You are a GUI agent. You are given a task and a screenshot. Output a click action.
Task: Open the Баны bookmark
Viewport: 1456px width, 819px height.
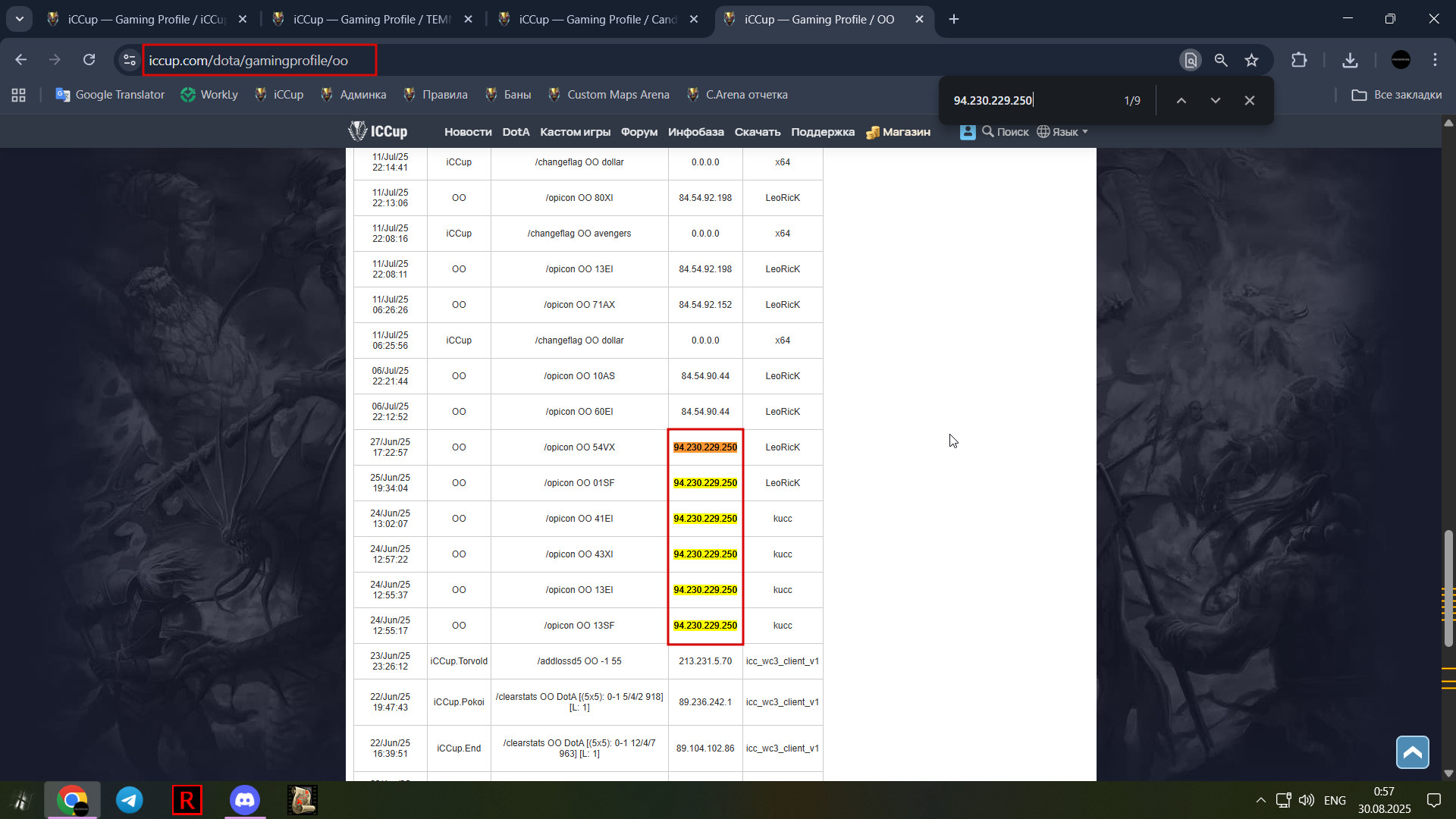coord(508,95)
